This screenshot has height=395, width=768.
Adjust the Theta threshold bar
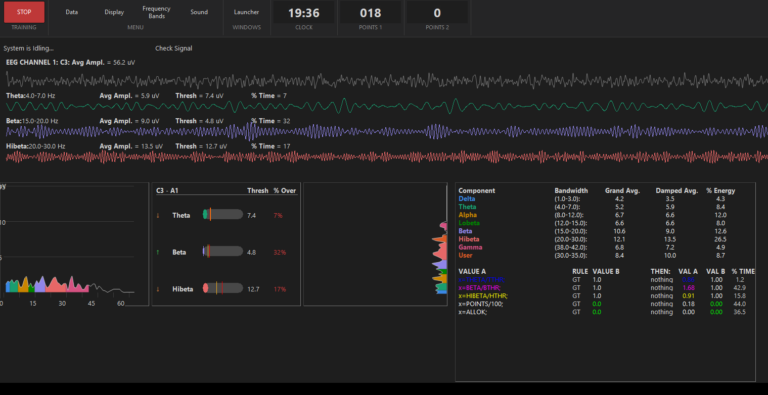tap(223, 215)
